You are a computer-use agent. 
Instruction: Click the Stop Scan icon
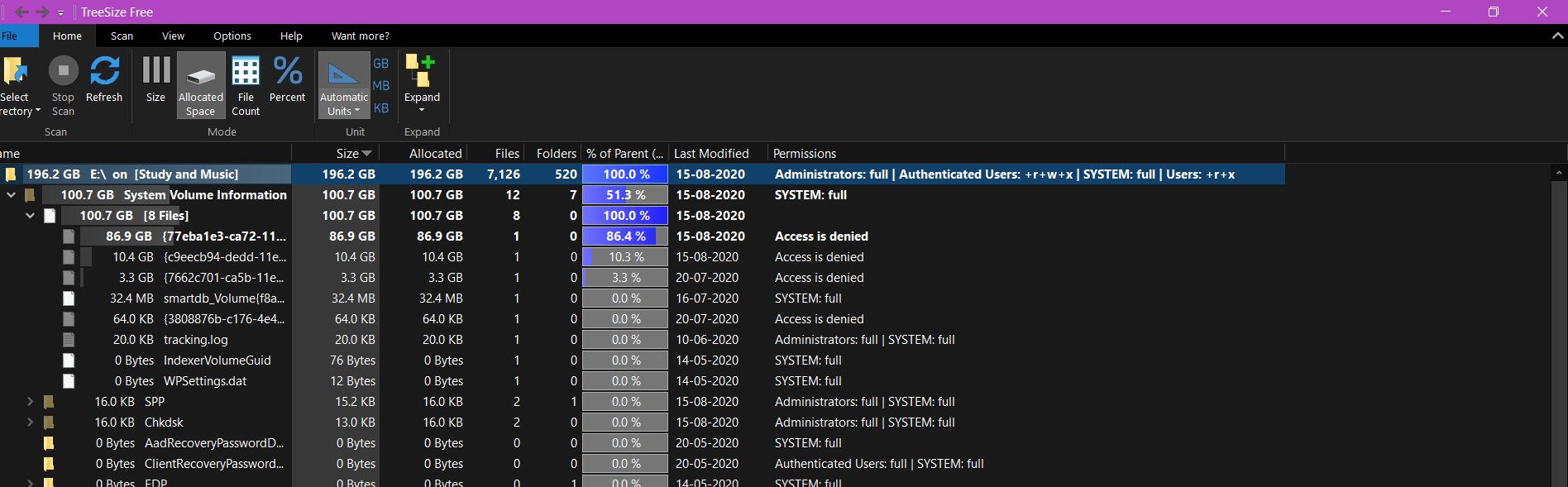63,71
